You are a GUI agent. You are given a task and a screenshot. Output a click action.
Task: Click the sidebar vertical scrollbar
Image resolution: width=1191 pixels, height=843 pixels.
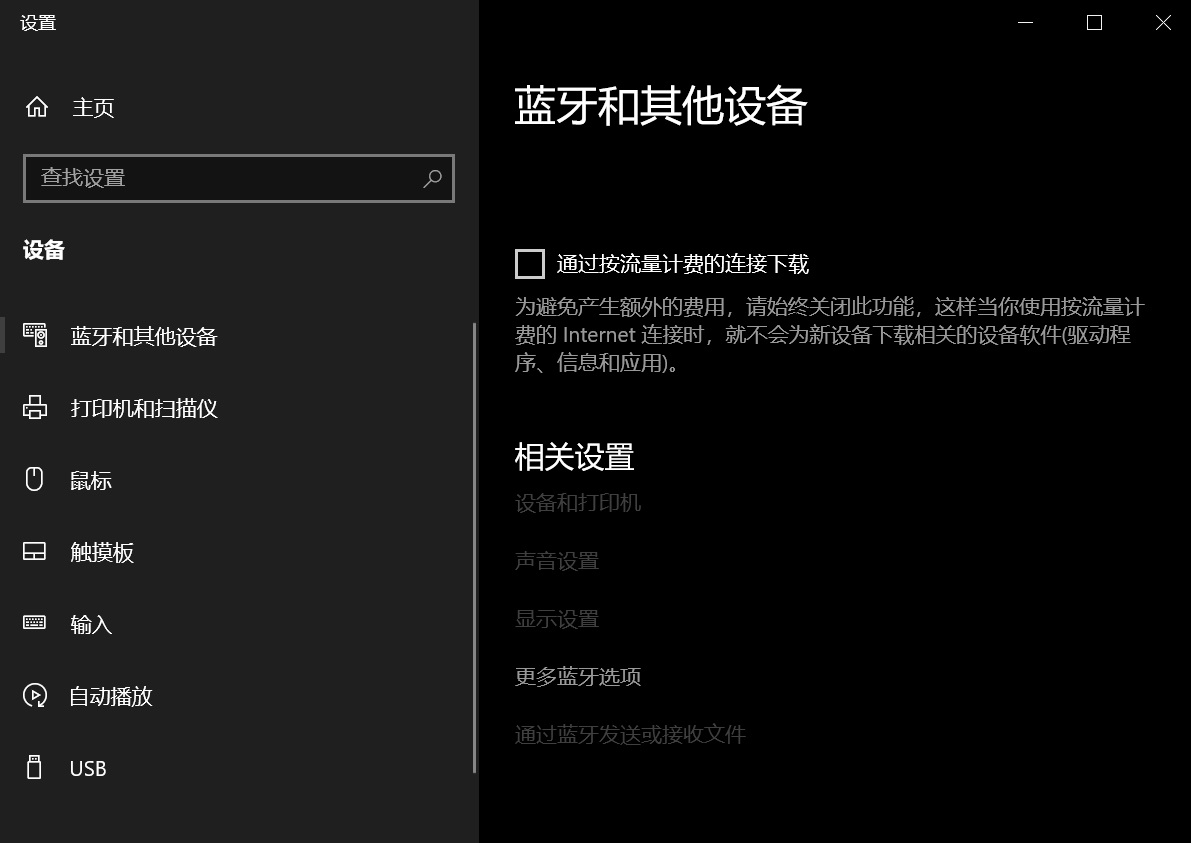(474, 547)
